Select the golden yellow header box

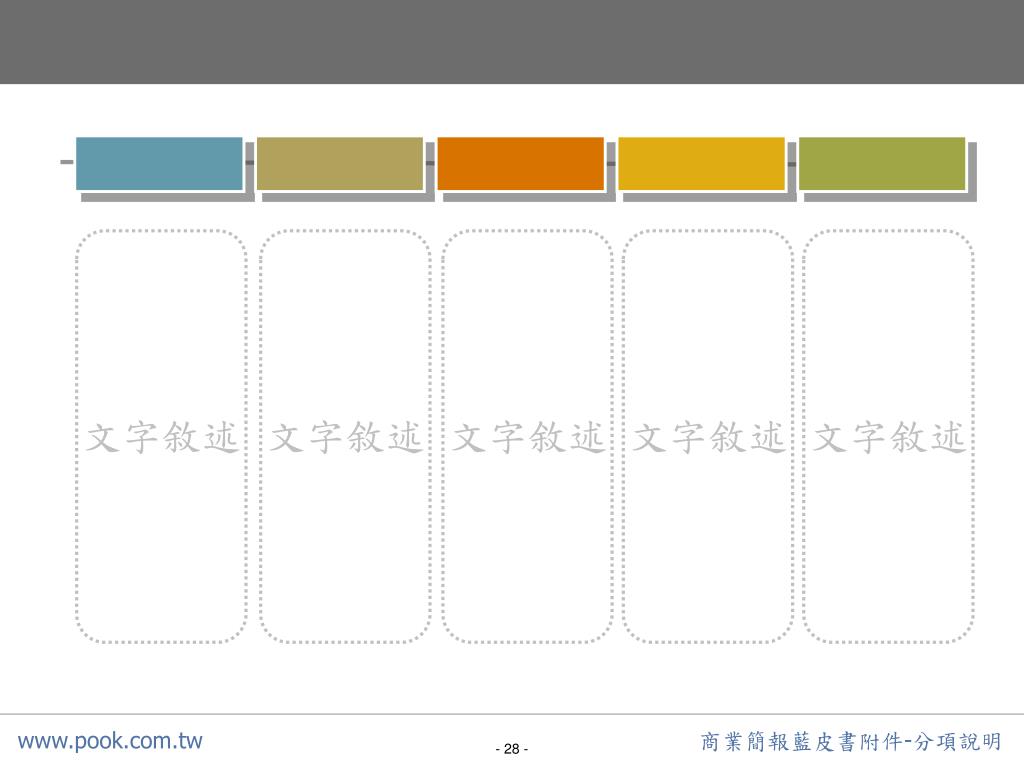701,164
